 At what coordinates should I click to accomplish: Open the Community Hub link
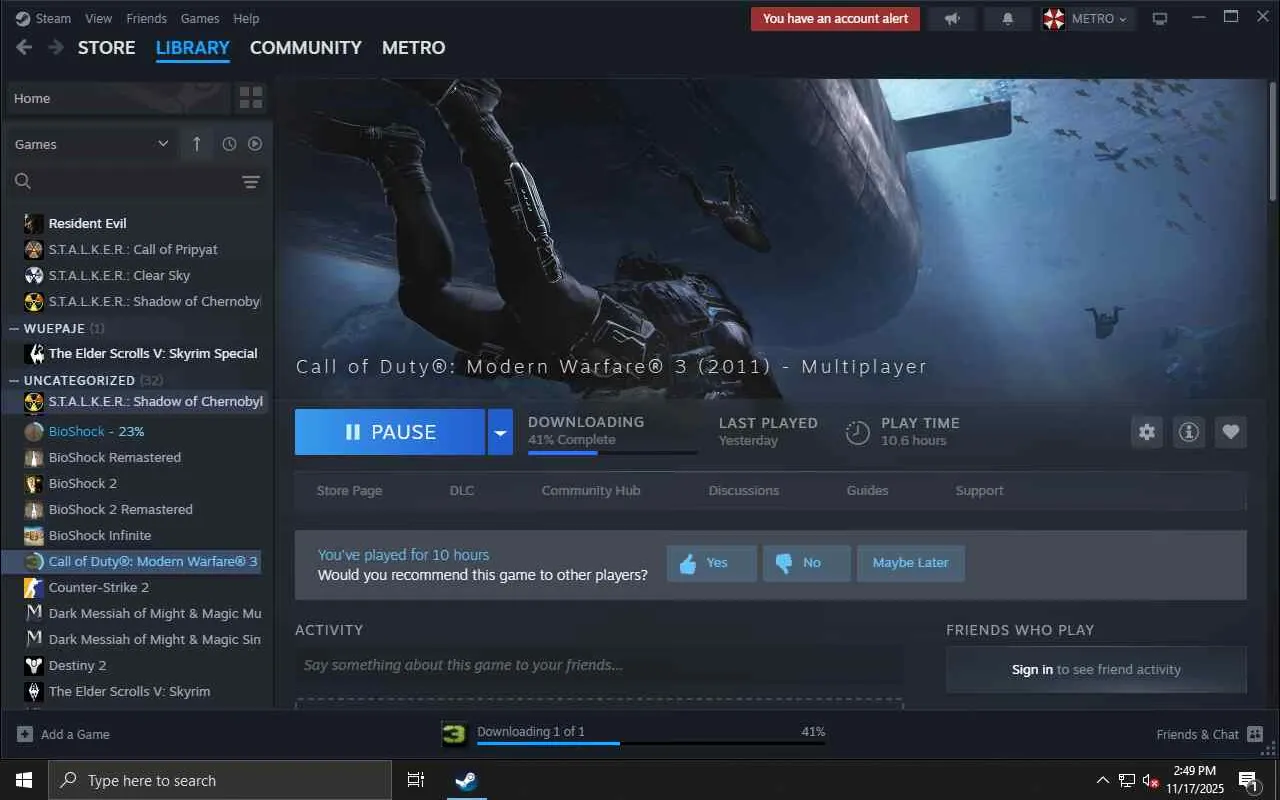(591, 490)
